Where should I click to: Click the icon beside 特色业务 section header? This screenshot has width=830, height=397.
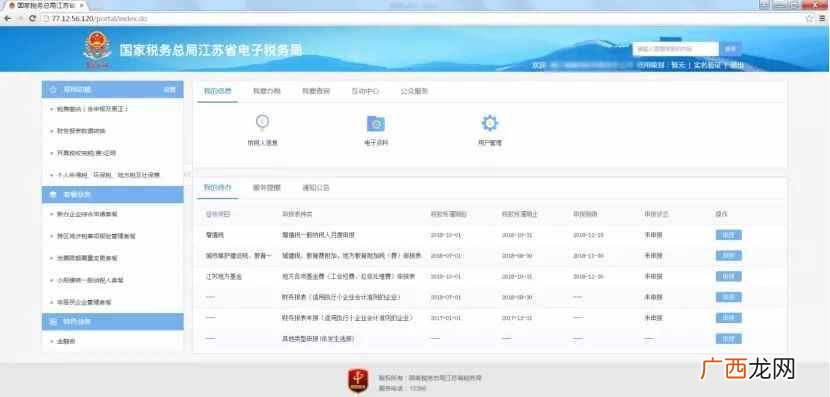pyautogui.click(x=53, y=321)
